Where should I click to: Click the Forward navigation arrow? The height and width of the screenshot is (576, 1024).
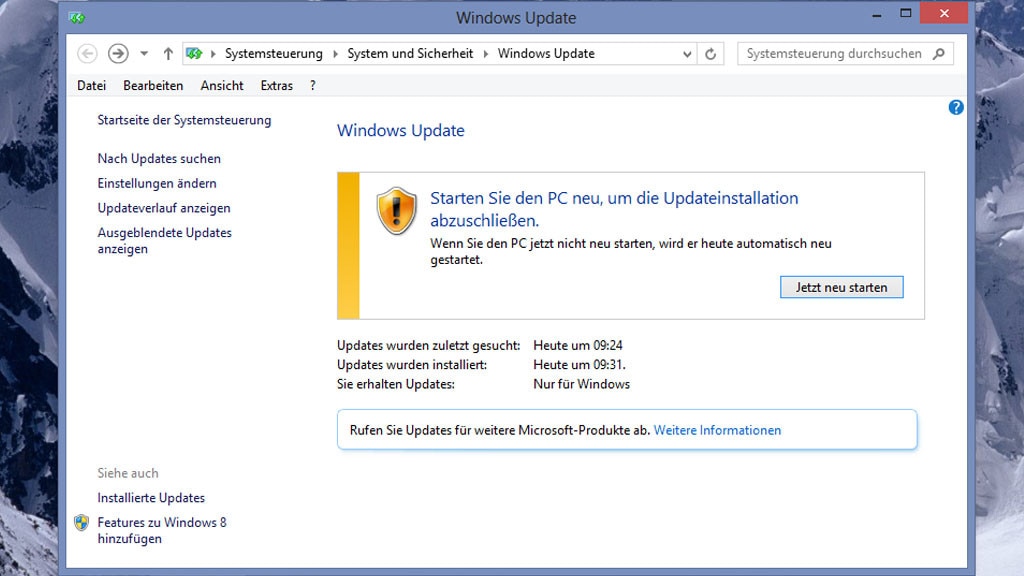119,53
